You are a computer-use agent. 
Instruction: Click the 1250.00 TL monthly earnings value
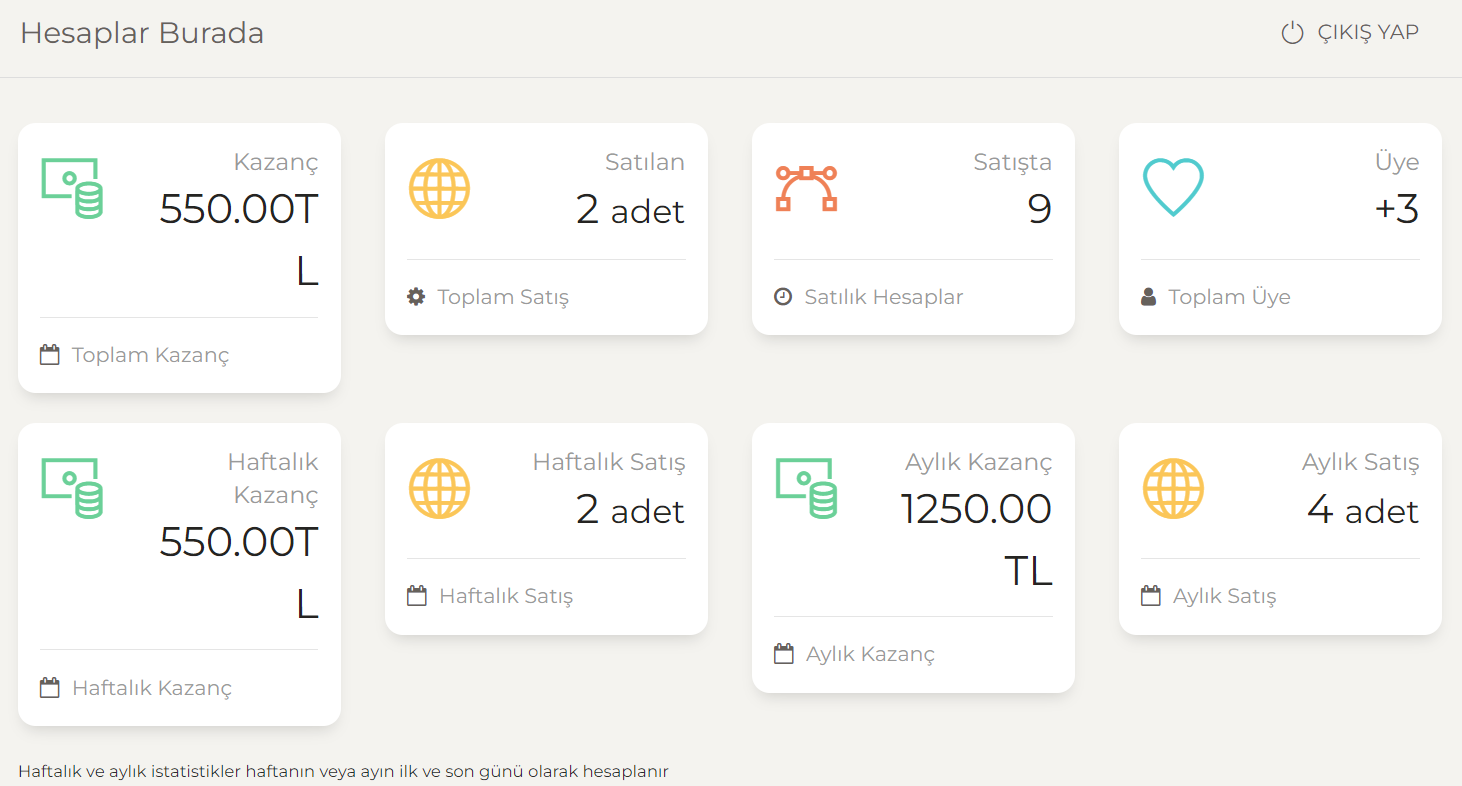(x=977, y=540)
